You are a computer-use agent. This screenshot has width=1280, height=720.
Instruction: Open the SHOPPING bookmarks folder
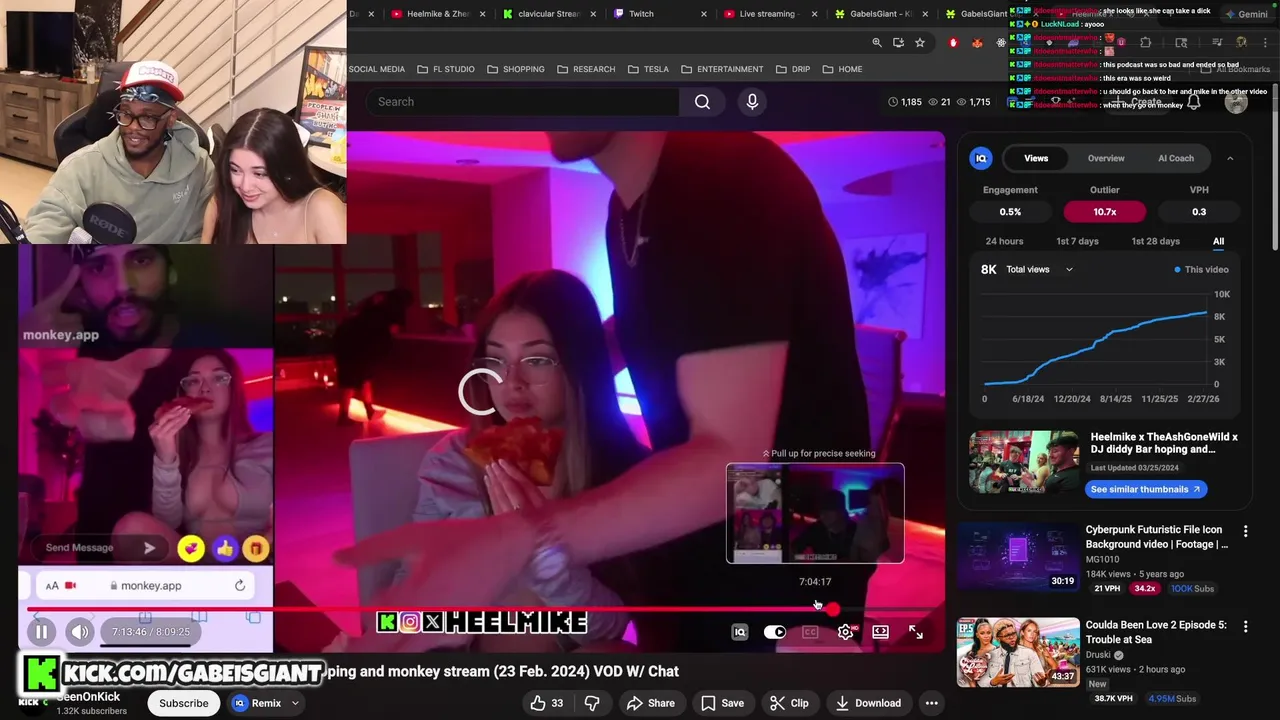click(516, 69)
